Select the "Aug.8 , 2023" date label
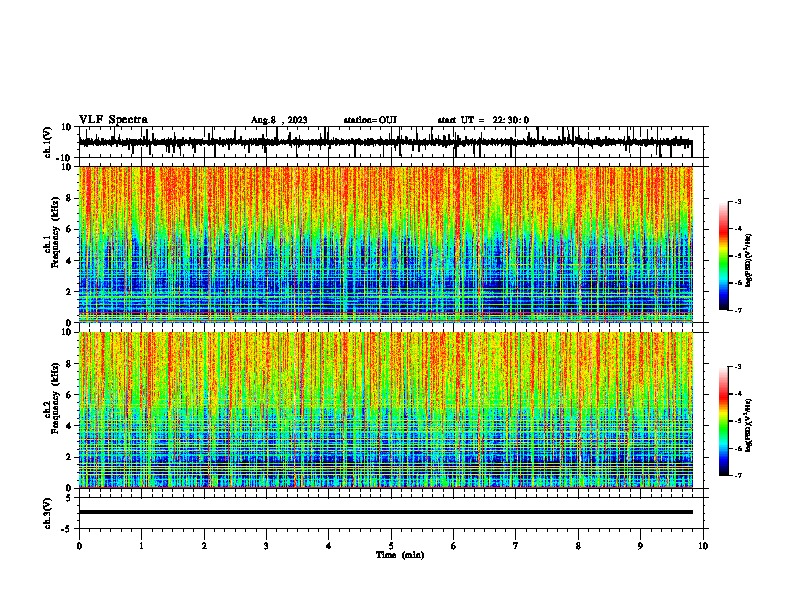This screenshot has height=612, width=792. click(x=279, y=120)
